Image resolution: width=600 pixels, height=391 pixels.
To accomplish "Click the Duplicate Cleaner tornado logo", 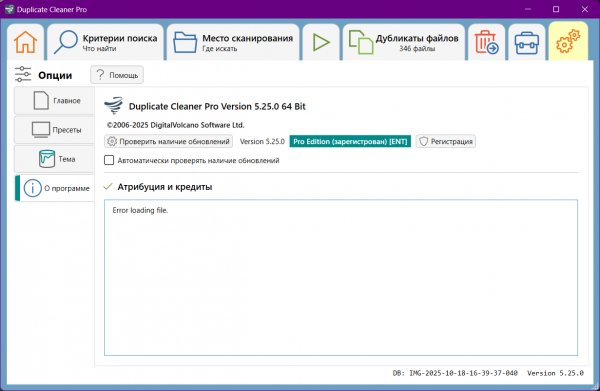I will pyautogui.click(x=114, y=106).
